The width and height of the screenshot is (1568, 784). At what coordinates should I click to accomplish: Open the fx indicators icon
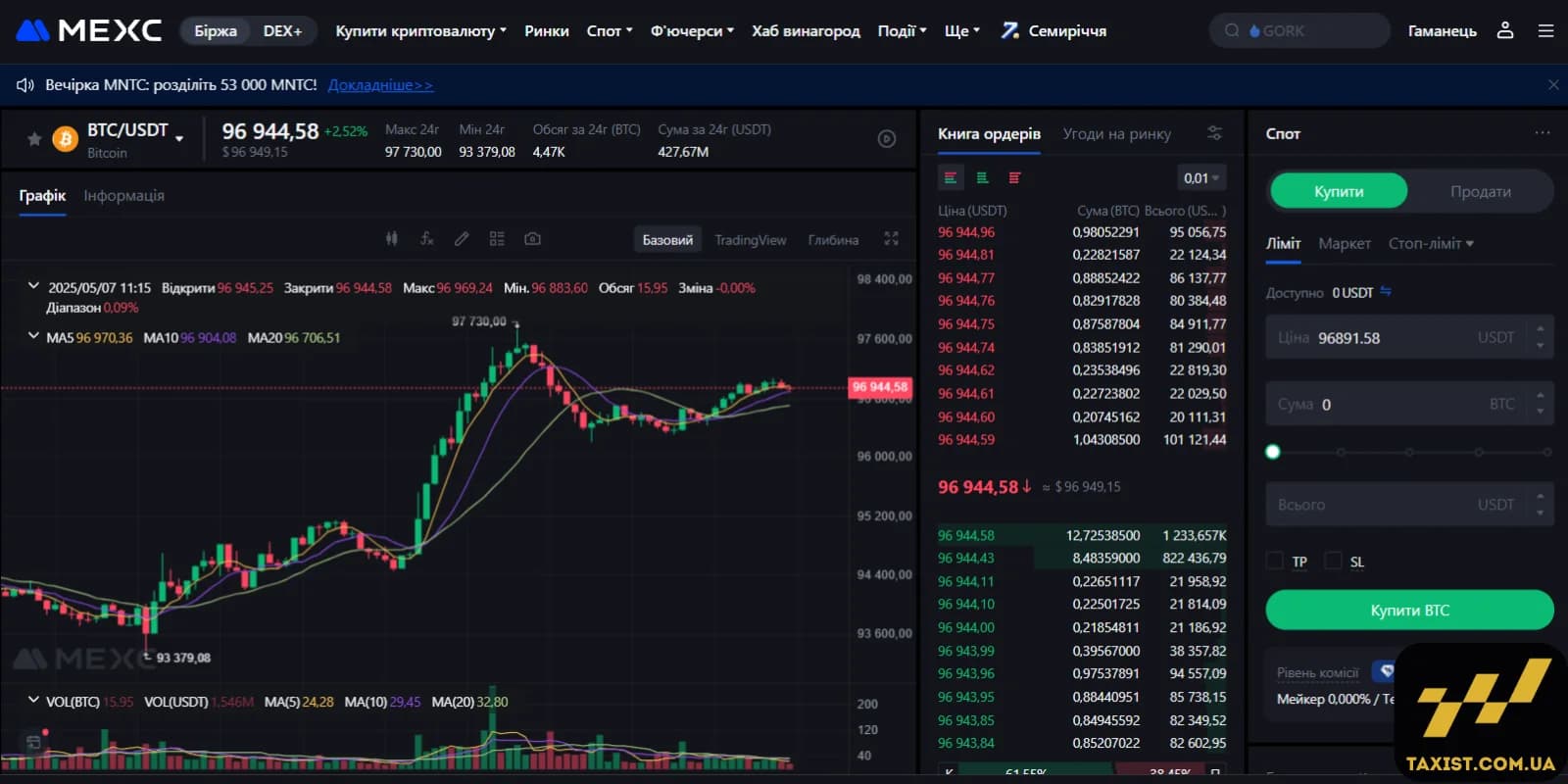(x=427, y=238)
